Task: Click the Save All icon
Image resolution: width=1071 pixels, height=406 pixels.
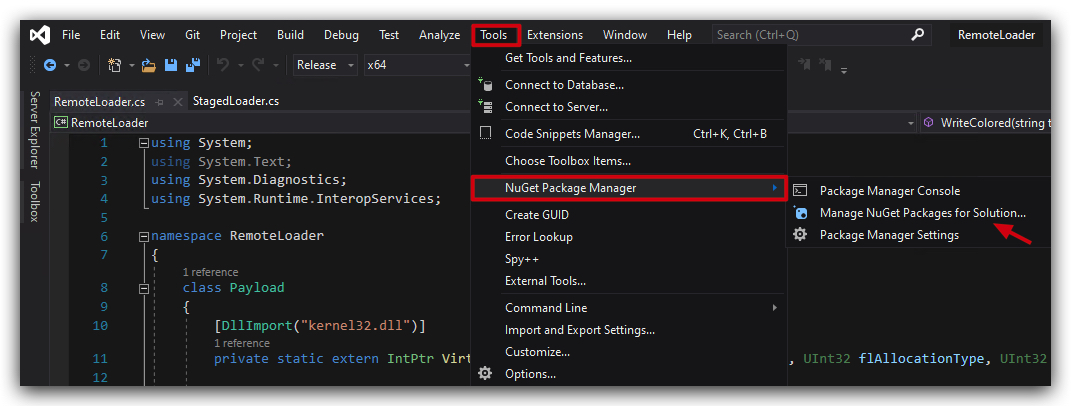Action: (x=193, y=65)
